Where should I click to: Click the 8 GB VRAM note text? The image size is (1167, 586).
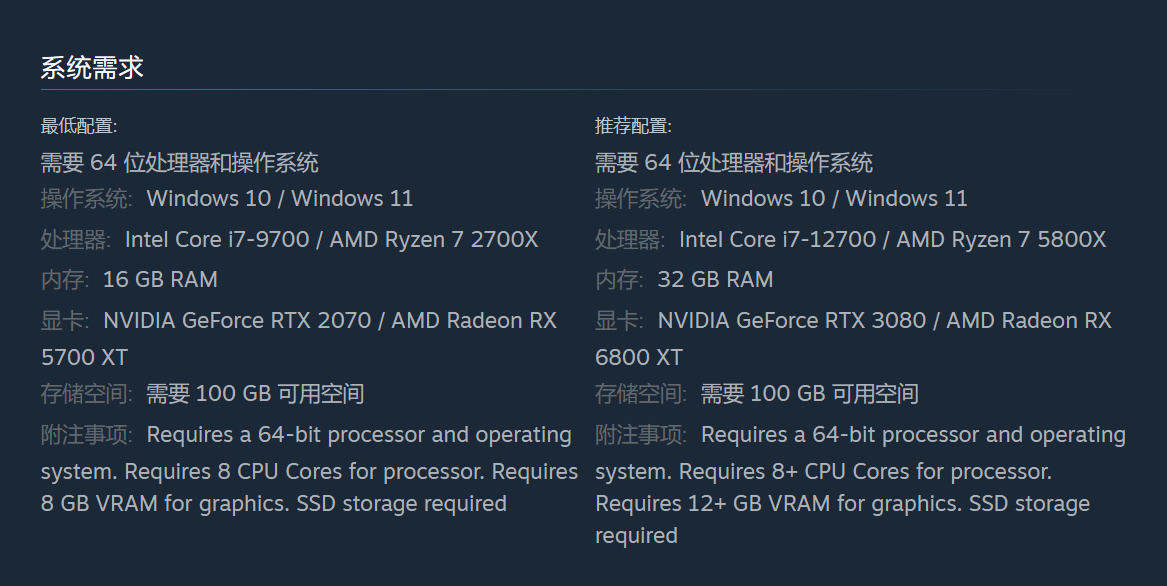pos(100,503)
